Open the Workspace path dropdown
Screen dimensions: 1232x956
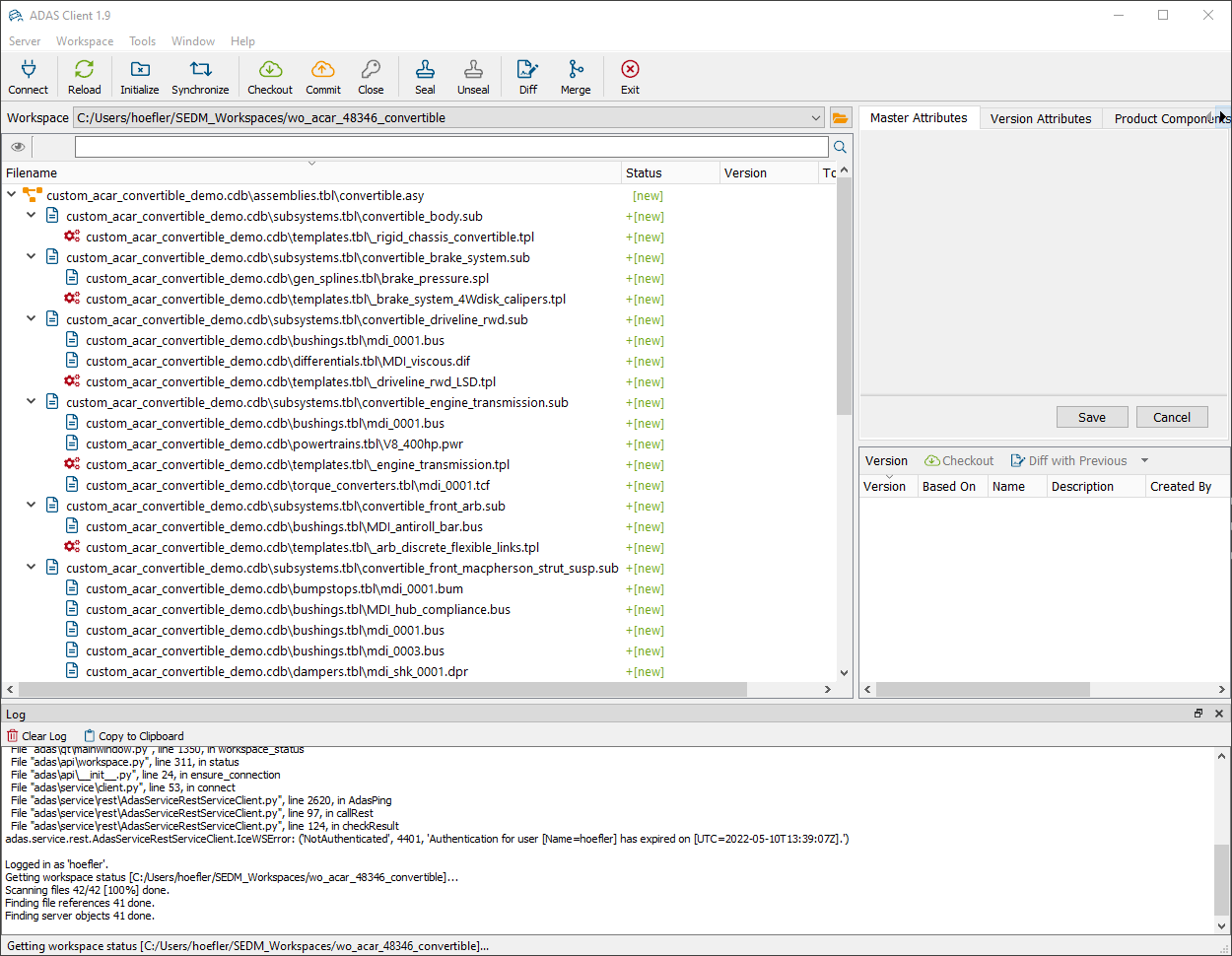tap(816, 118)
